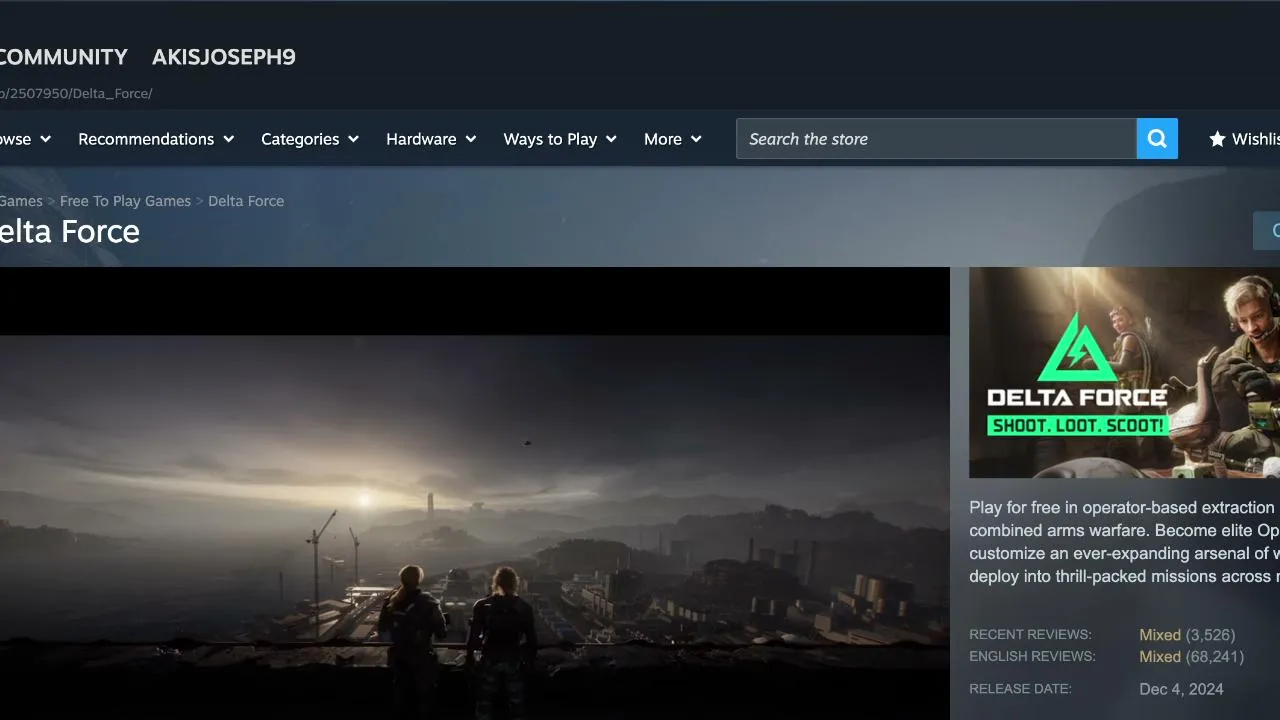Open the More dropdown menu

pos(673,139)
